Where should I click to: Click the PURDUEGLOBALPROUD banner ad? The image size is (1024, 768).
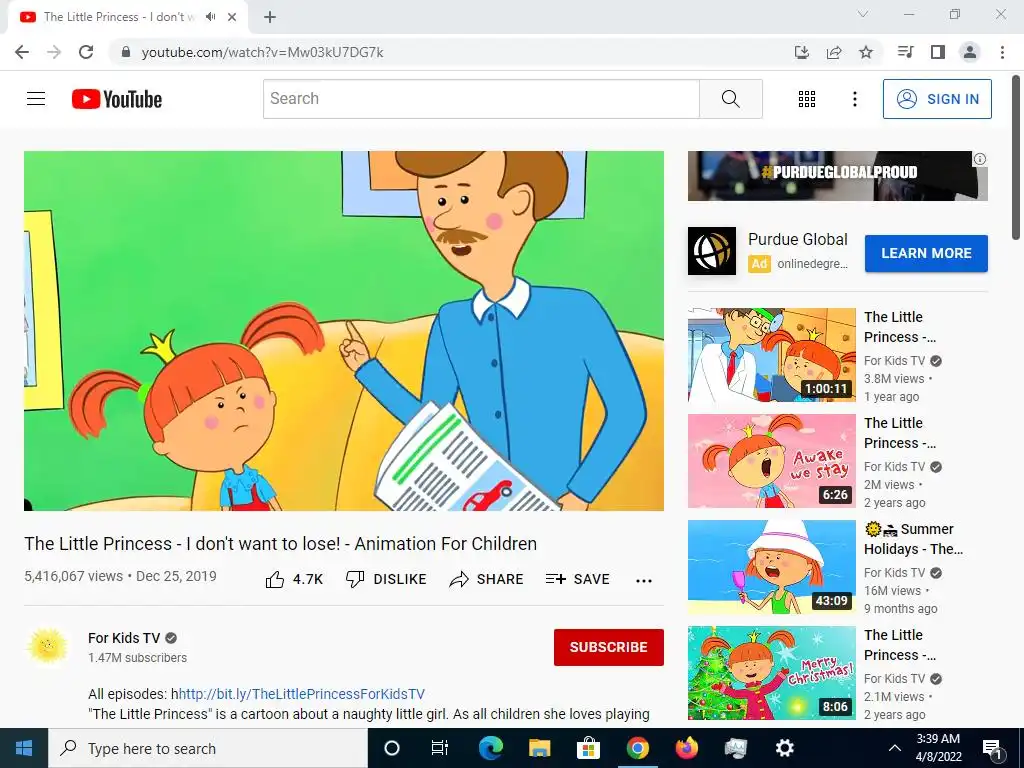(x=837, y=176)
